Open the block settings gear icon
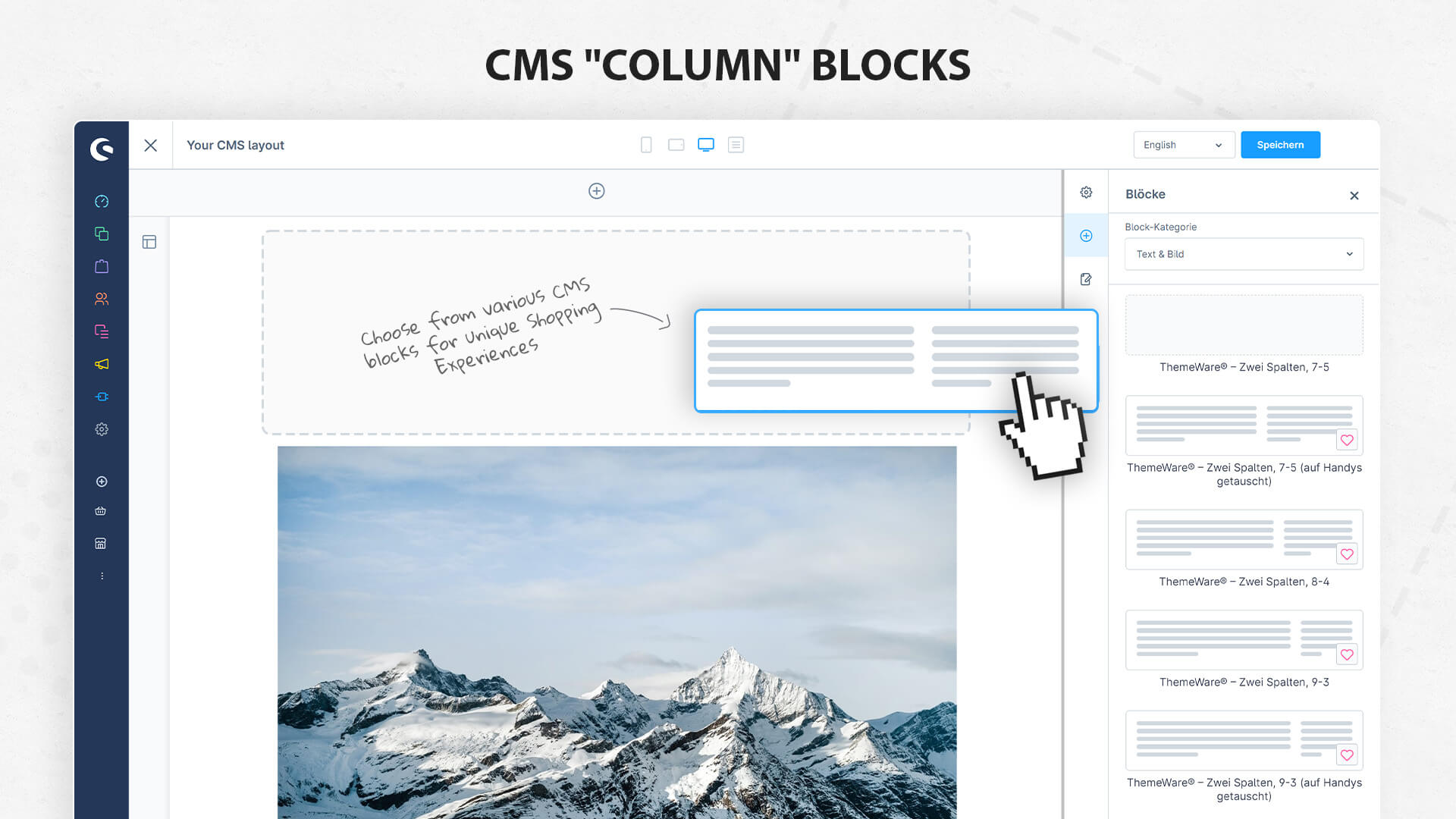Screen dimensions: 1456x819 1087,192
